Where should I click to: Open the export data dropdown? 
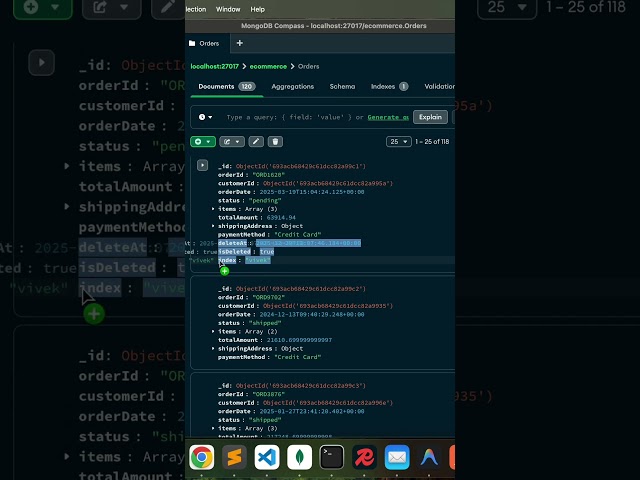tap(232, 142)
